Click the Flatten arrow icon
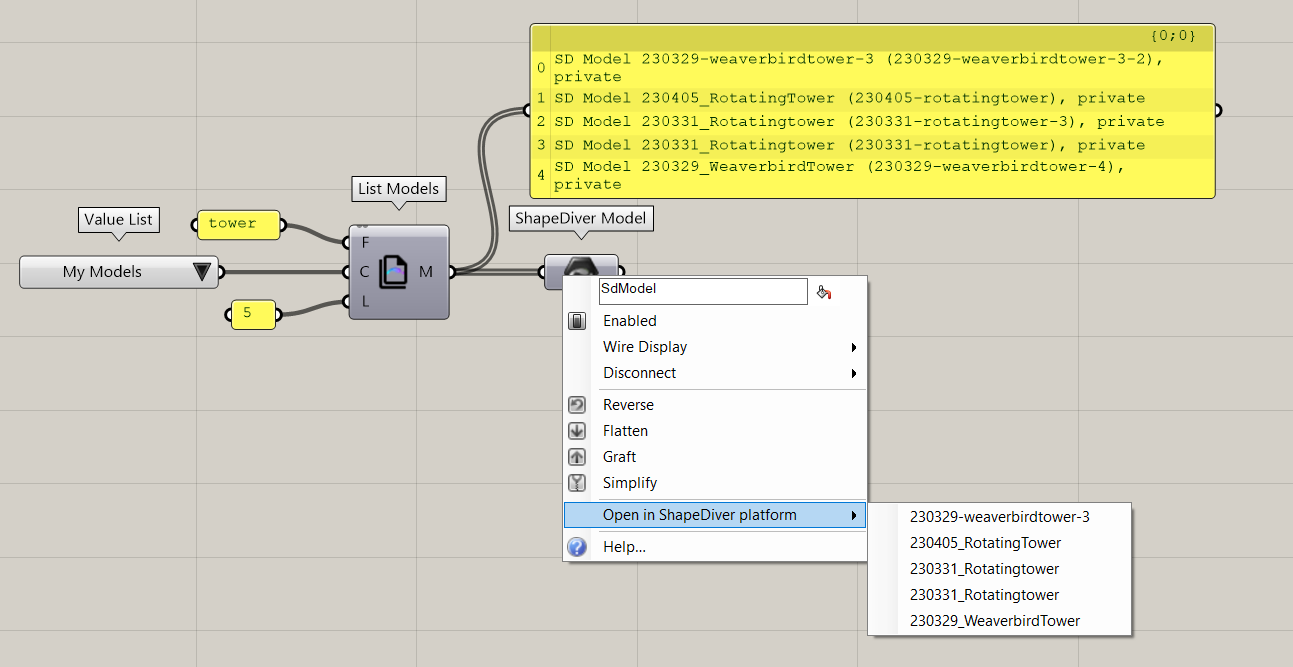 pos(577,431)
